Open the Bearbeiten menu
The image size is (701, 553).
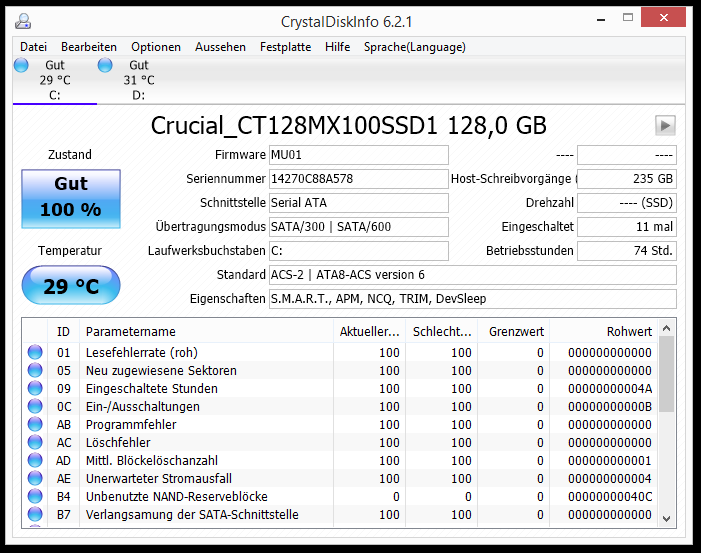pos(89,47)
